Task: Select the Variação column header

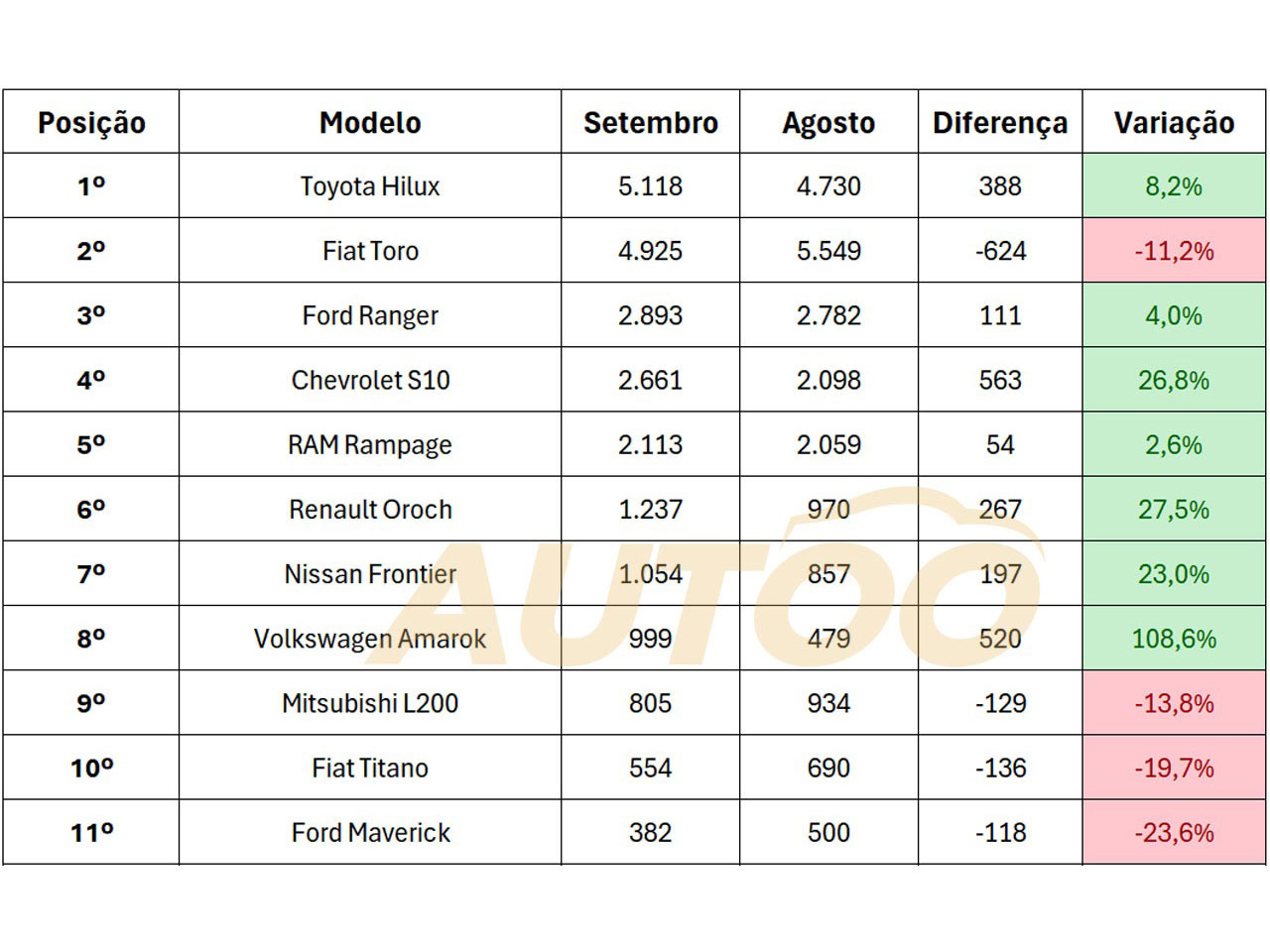Action: pyautogui.click(x=1174, y=122)
